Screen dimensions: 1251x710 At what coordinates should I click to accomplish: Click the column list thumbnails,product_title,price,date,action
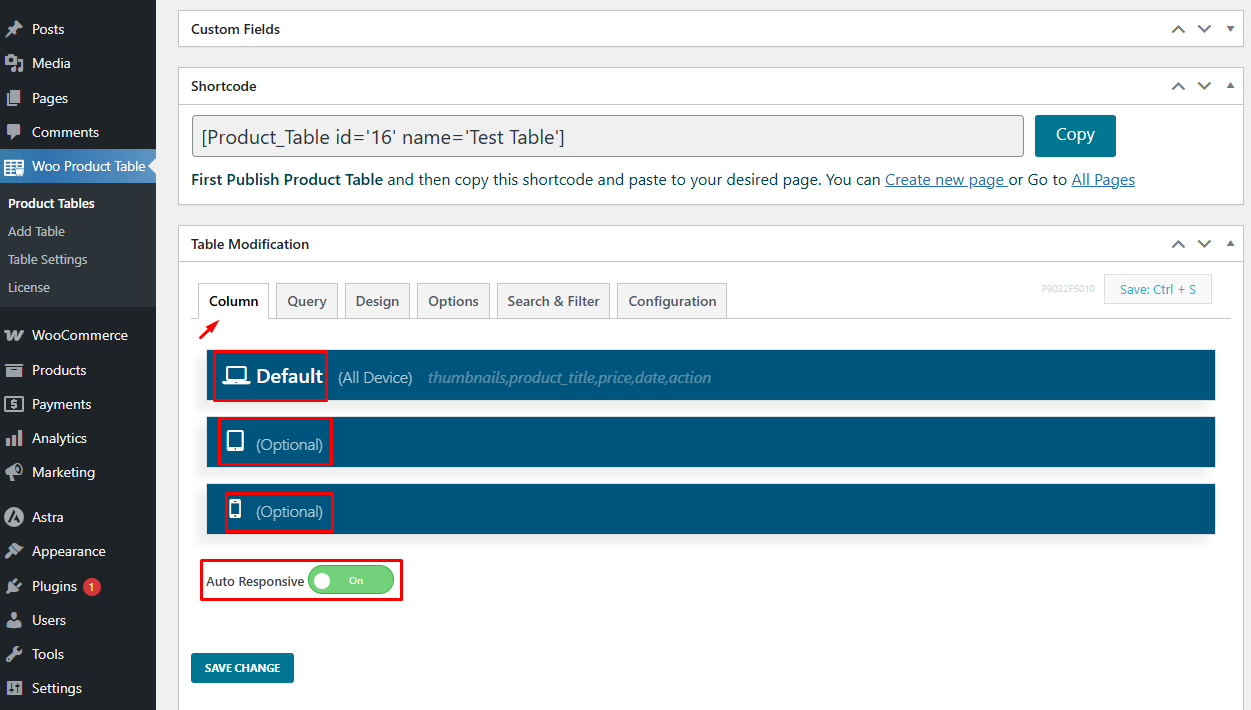(569, 378)
